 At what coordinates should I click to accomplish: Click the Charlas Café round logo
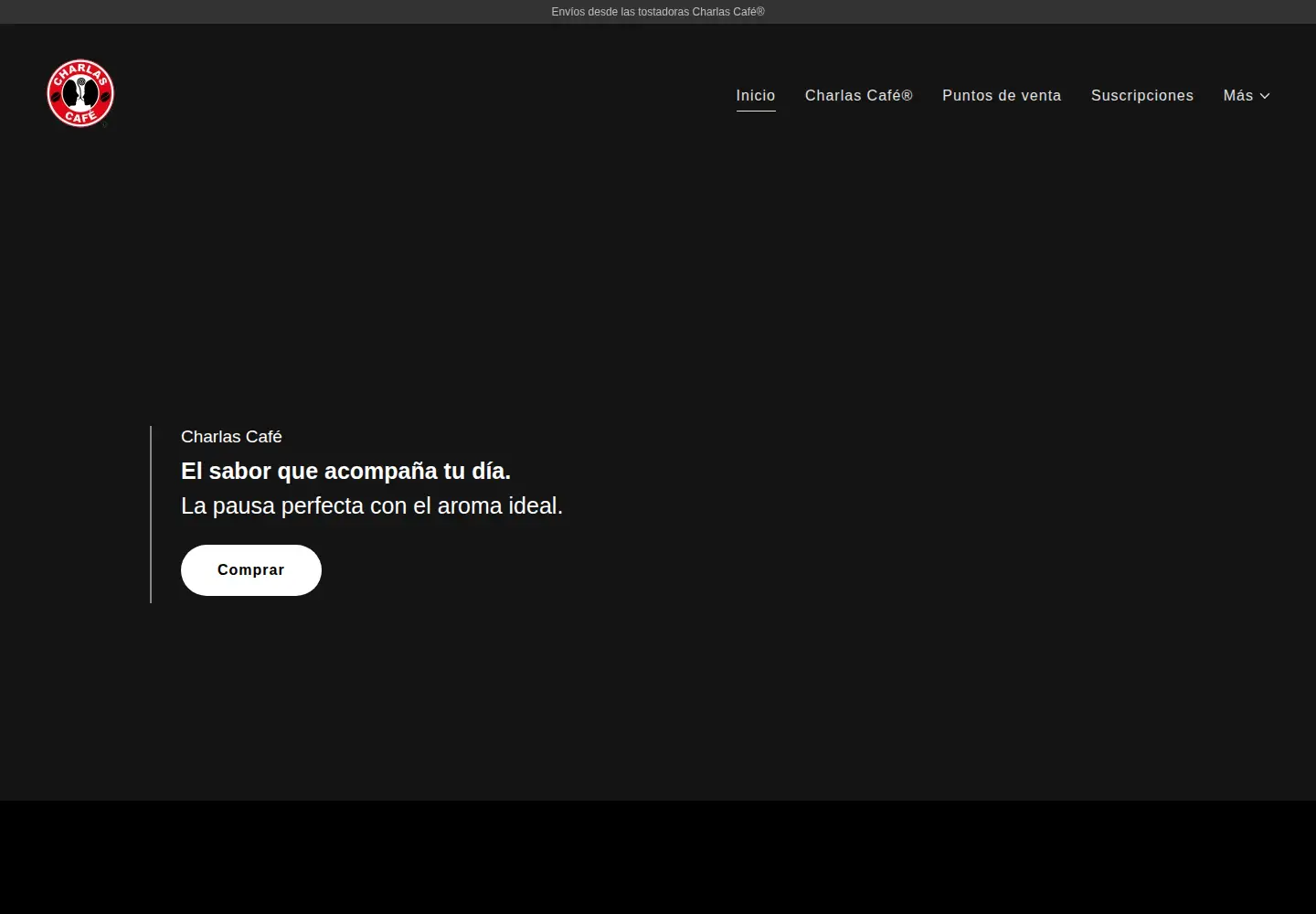click(x=80, y=93)
